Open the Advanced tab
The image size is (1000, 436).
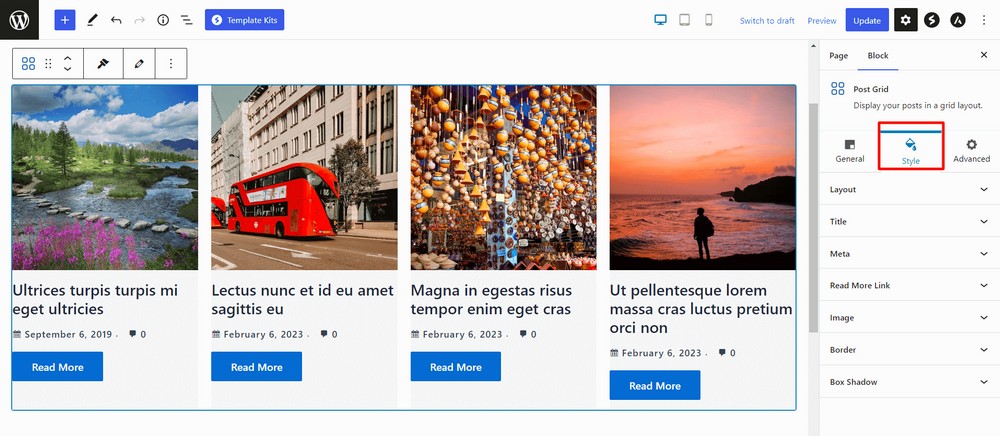[971, 150]
